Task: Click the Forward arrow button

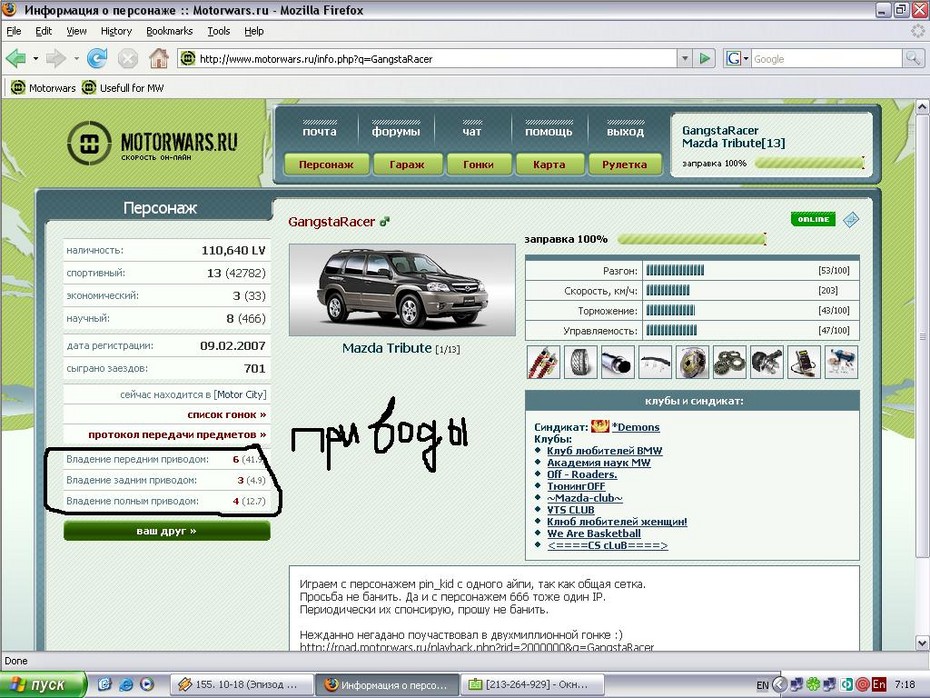Action: click(x=55, y=58)
